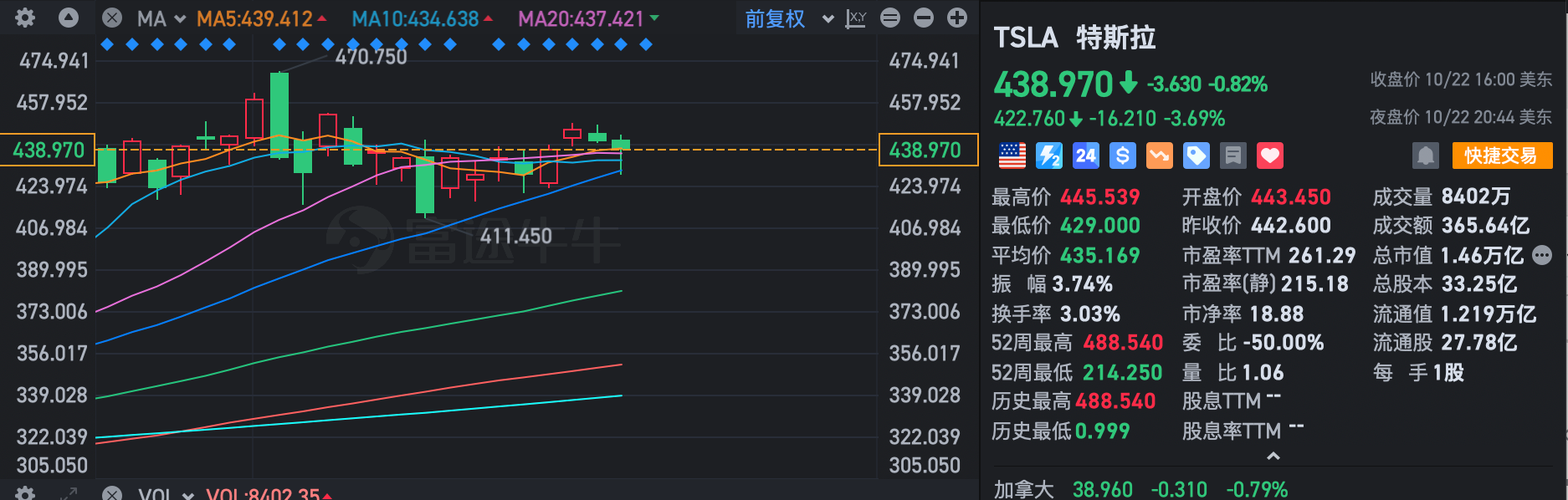Remove the MA indicator with its X
The height and width of the screenshot is (500, 1568).
click(112, 18)
